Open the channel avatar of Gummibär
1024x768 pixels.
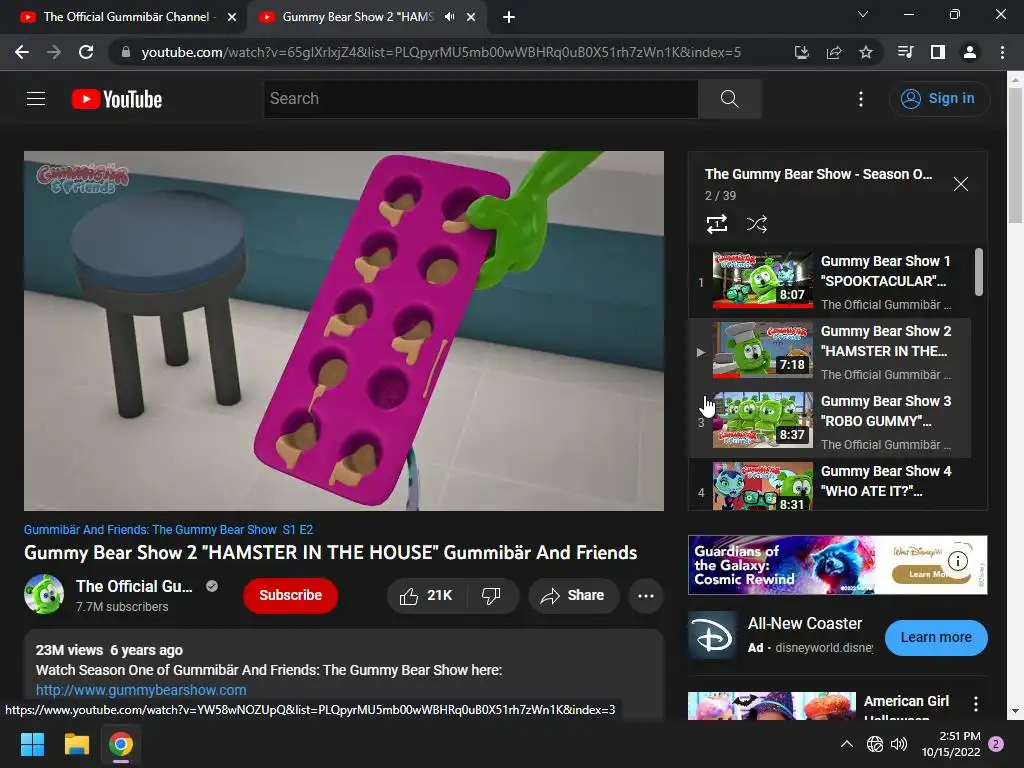(44, 594)
